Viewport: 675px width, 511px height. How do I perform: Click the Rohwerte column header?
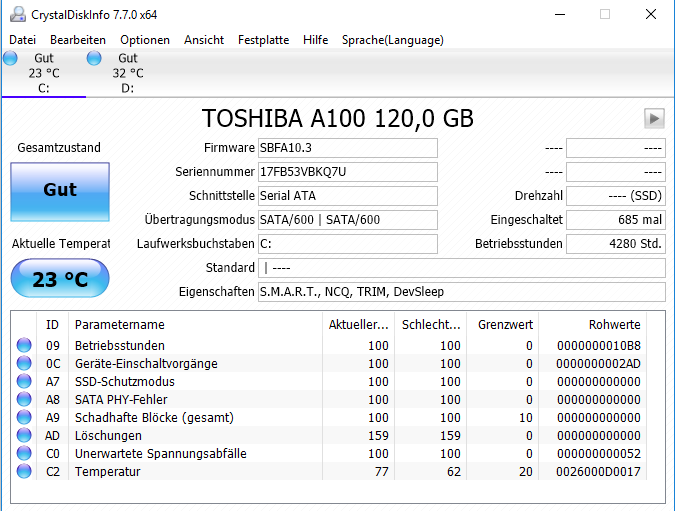(x=593, y=325)
